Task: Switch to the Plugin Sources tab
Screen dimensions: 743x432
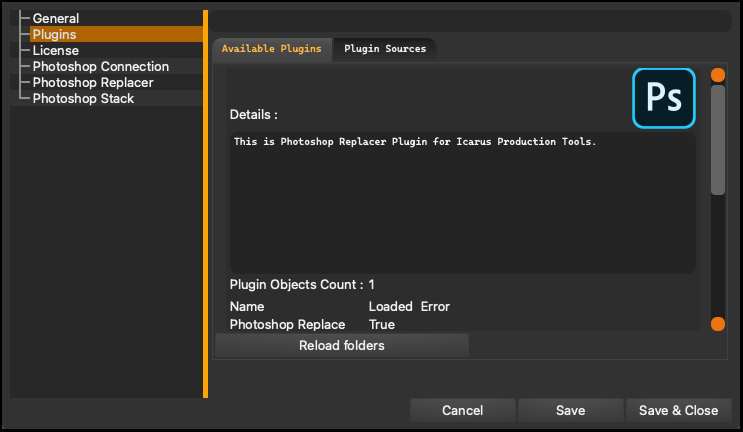Action: [x=385, y=49]
